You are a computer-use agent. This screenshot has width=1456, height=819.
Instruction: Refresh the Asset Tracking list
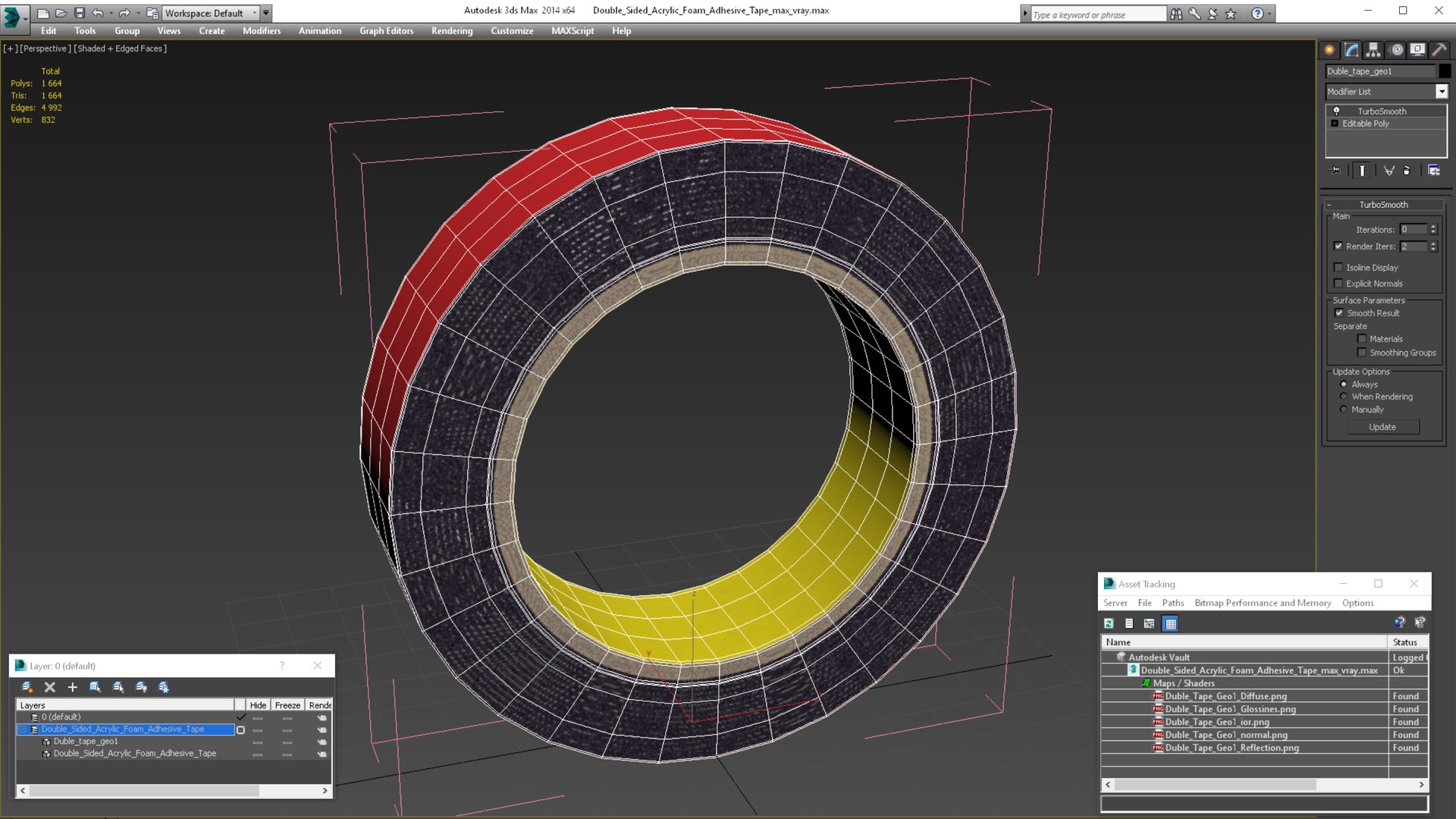pyautogui.click(x=1109, y=623)
